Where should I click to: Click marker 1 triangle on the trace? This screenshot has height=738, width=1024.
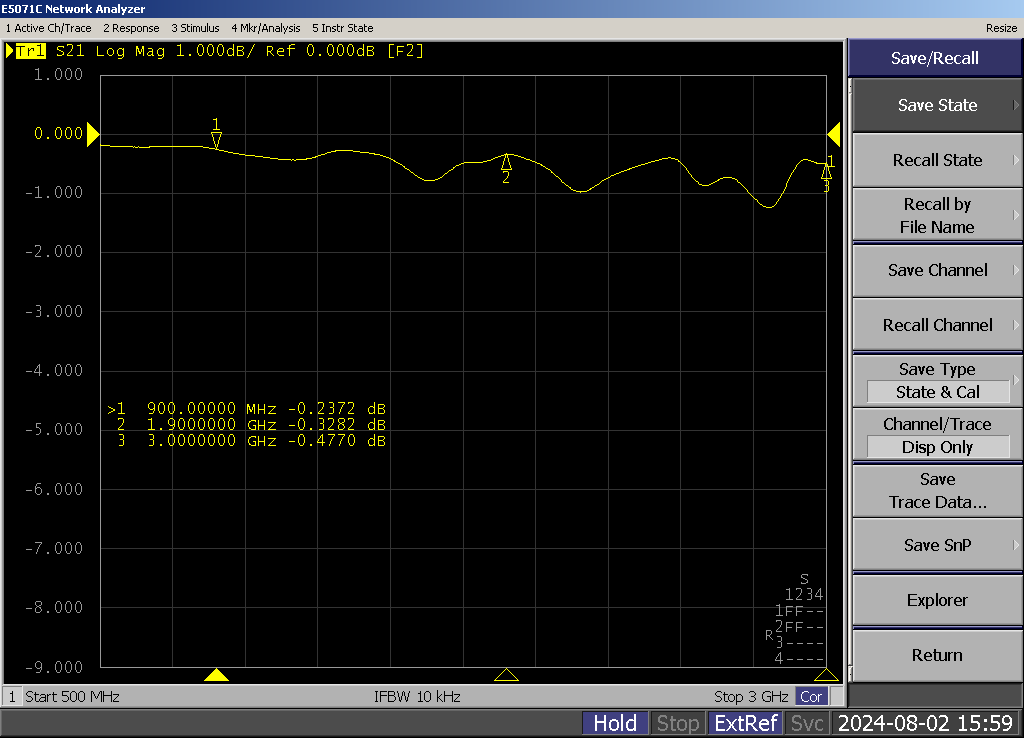pos(216,139)
